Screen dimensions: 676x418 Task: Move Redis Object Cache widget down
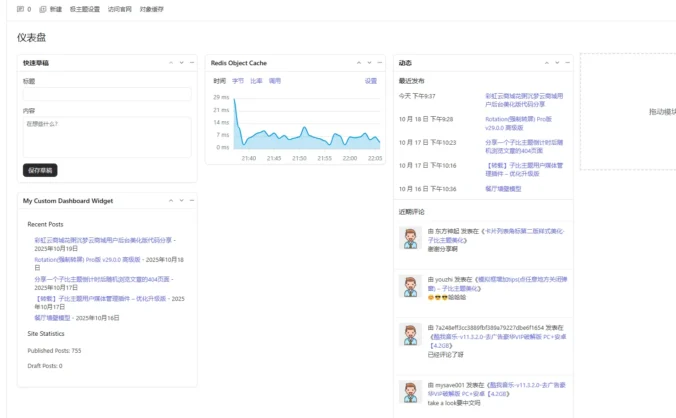coord(369,63)
